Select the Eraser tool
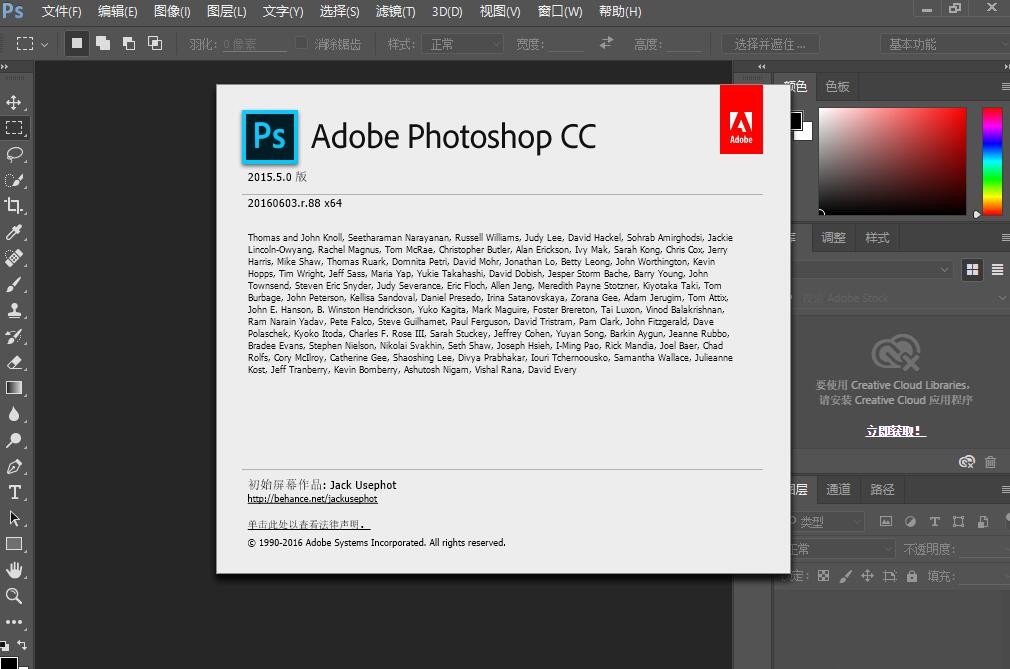Screen dimensions: 1010x669 pos(14,362)
